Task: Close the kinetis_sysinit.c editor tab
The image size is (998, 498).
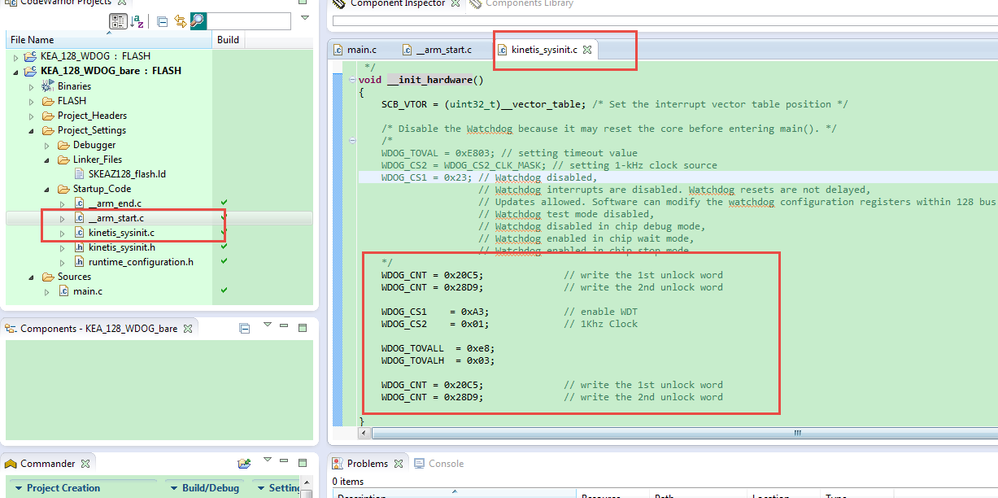Action: pos(587,50)
